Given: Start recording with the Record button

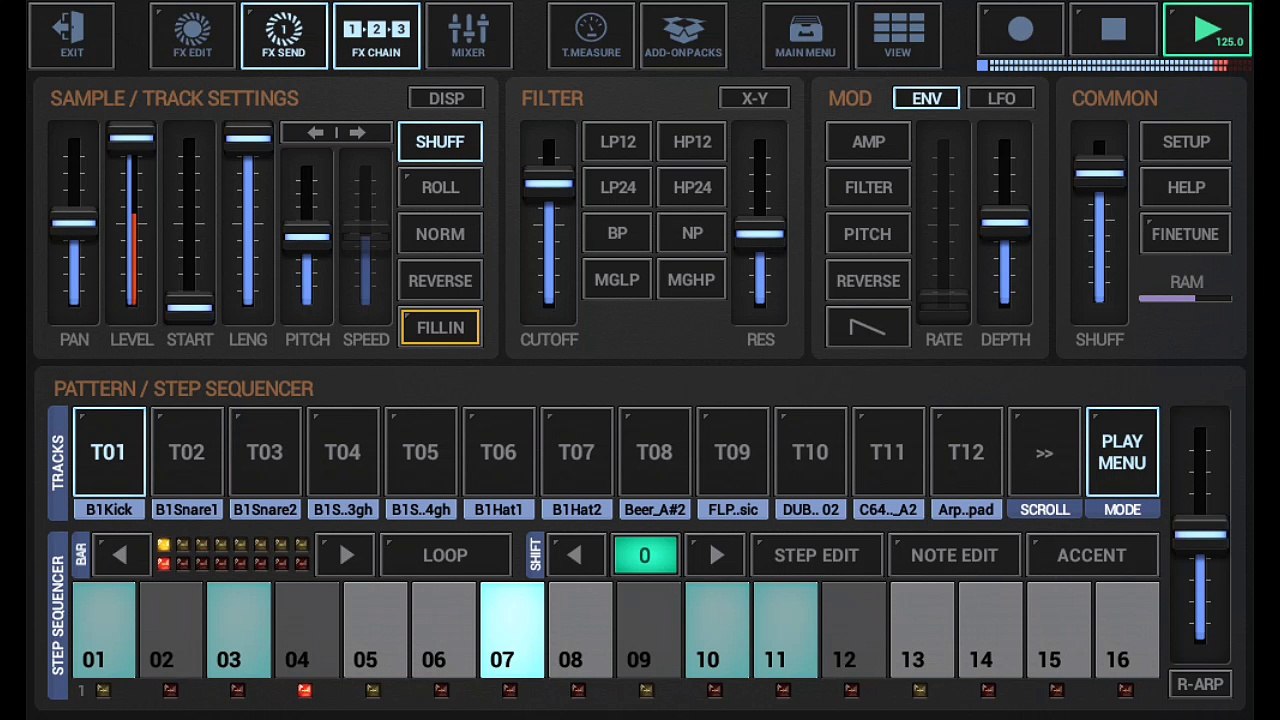Looking at the screenshot, I should [x=1020, y=30].
